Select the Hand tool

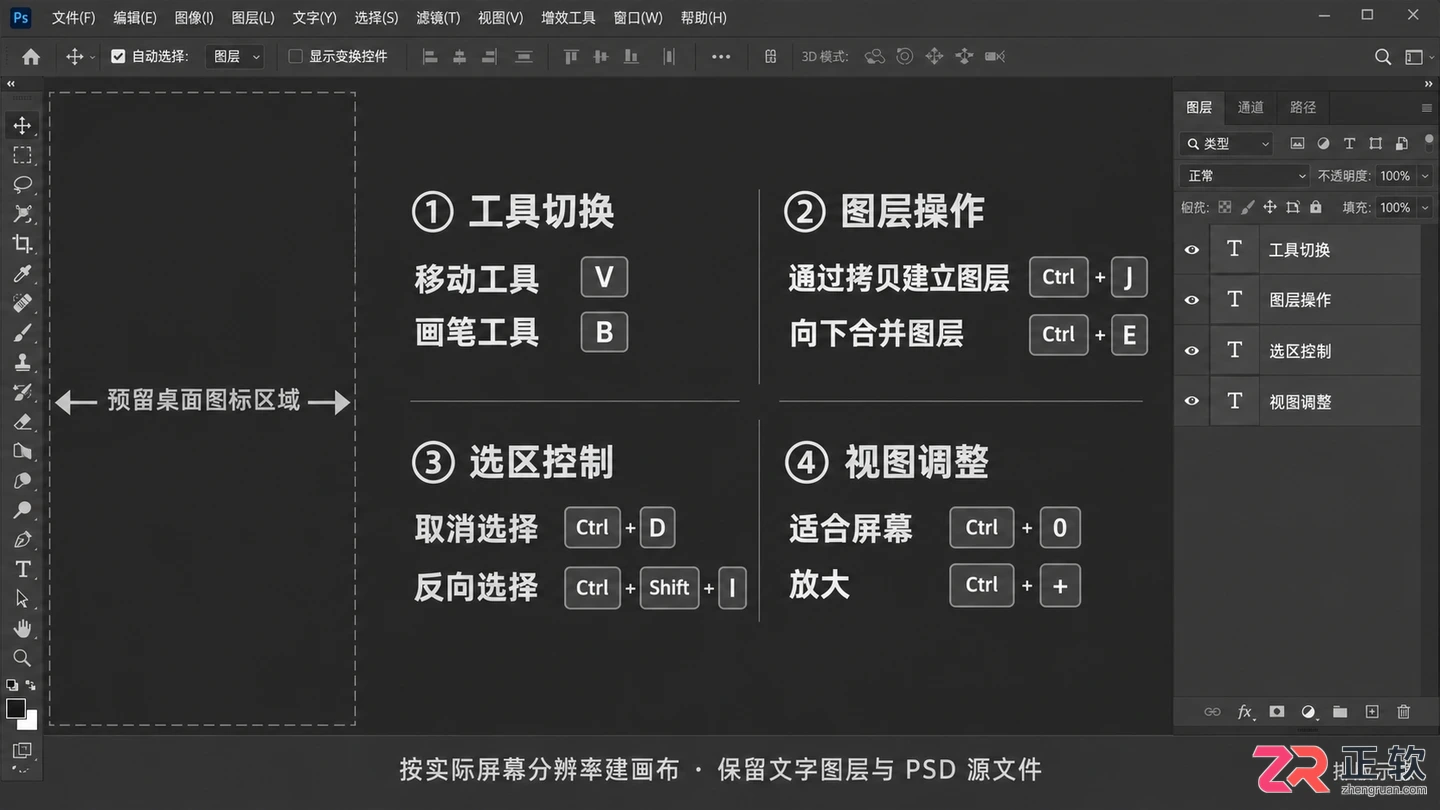click(22, 628)
